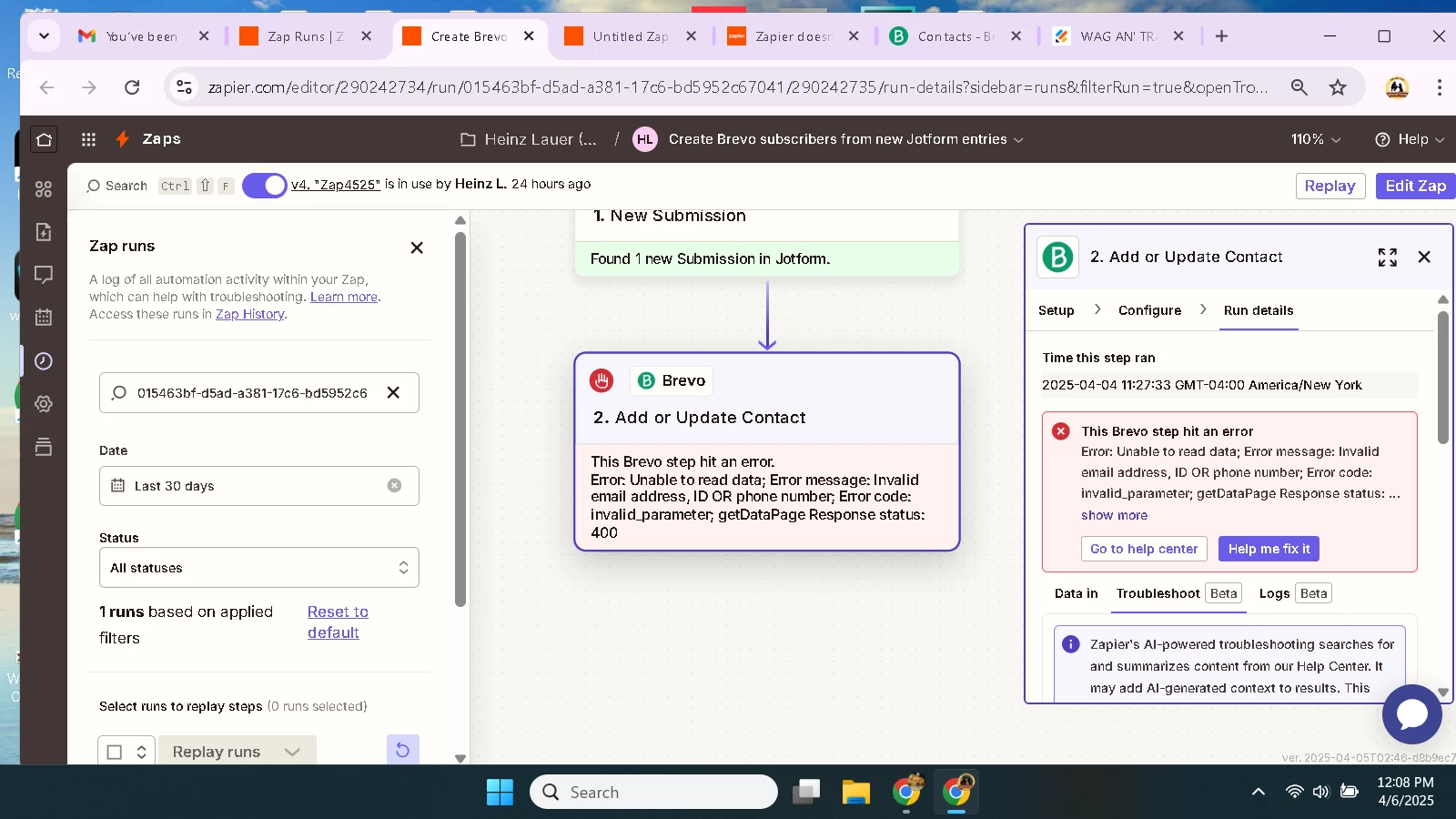1456x819 pixels.
Task: Toggle the Zap on/off switch
Action: pos(265,185)
